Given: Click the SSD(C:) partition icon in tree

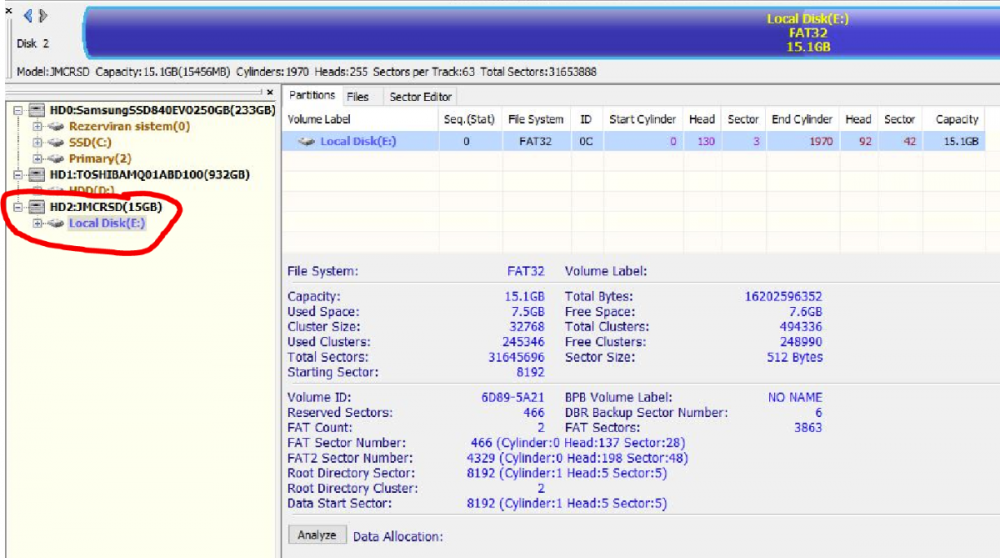Looking at the screenshot, I should pyautogui.click(x=55, y=142).
